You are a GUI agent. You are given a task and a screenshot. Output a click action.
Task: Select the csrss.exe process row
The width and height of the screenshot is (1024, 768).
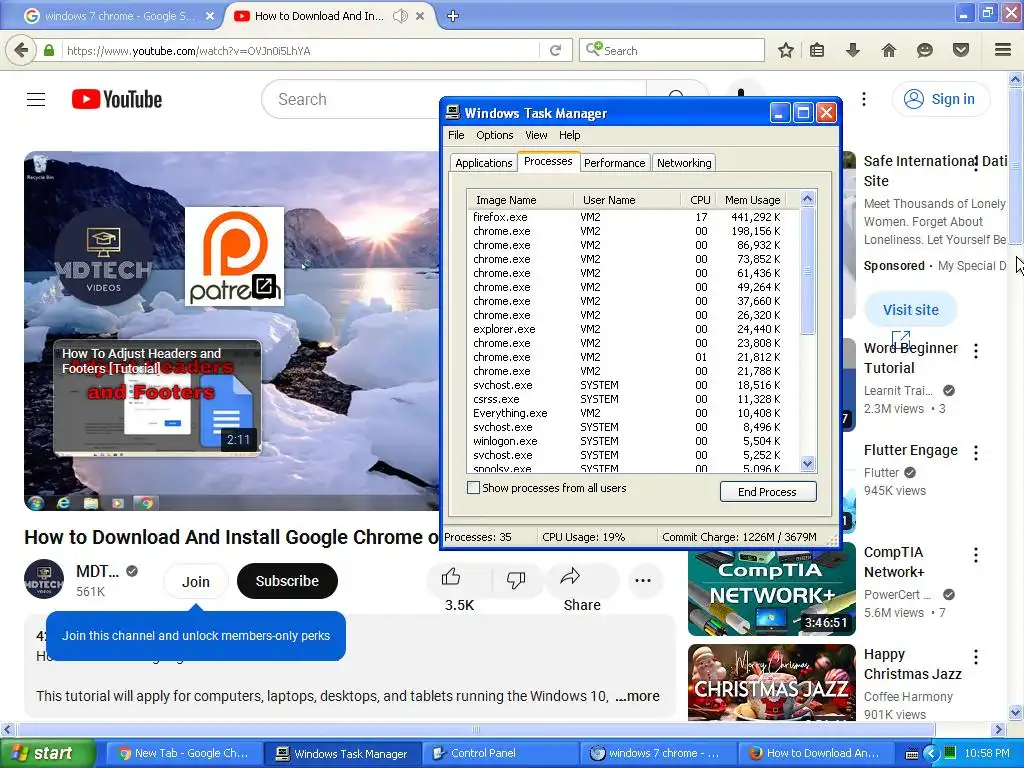pyautogui.click(x=633, y=399)
